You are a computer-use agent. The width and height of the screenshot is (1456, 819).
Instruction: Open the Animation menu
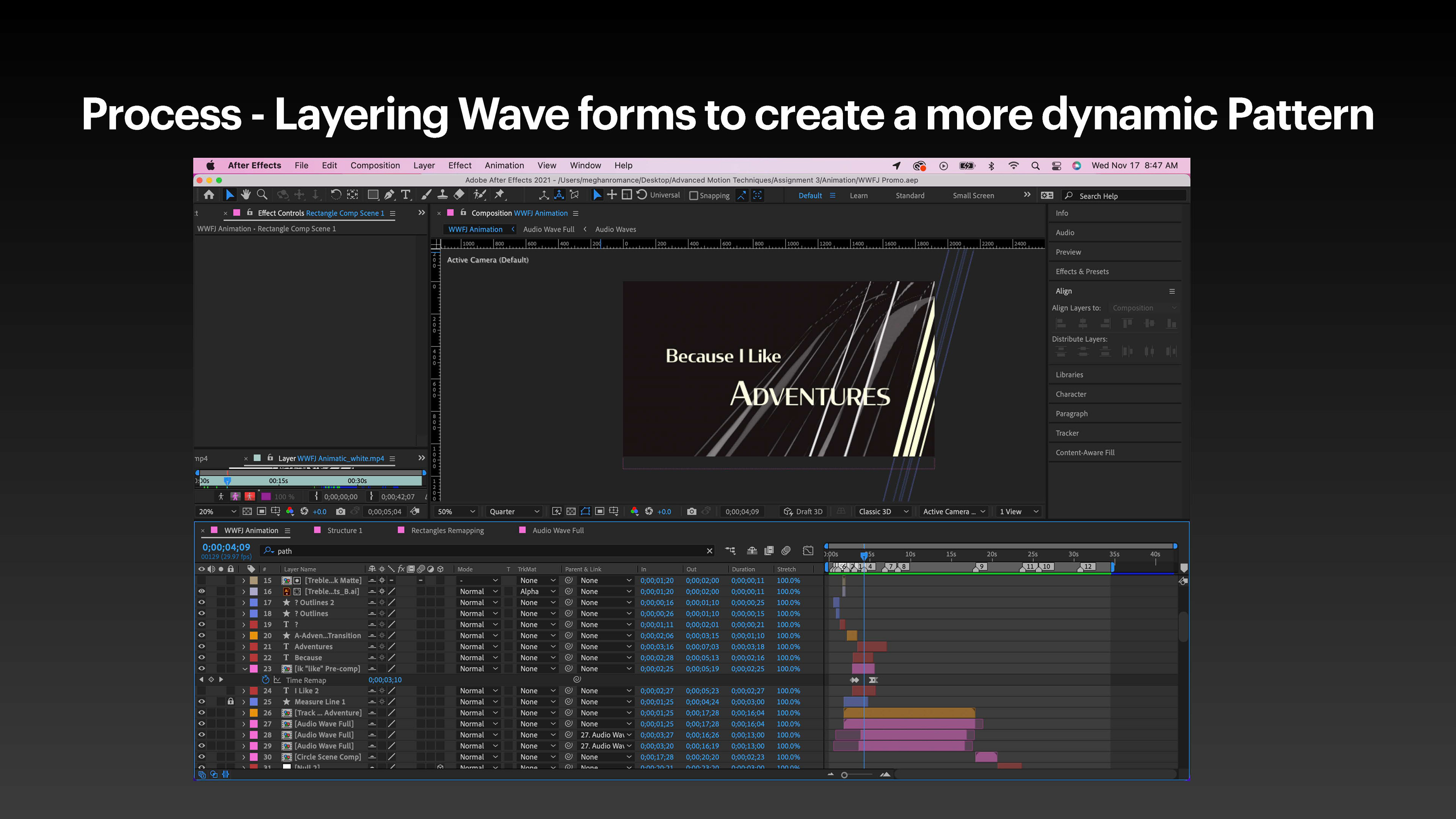pos(504,166)
